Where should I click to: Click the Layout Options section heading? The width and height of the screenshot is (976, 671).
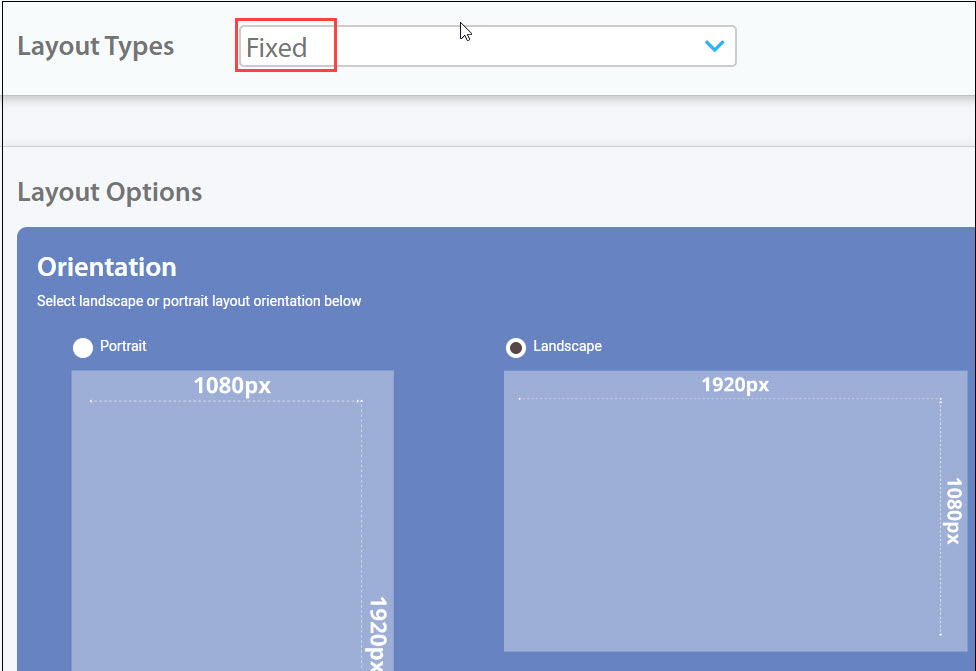(109, 192)
